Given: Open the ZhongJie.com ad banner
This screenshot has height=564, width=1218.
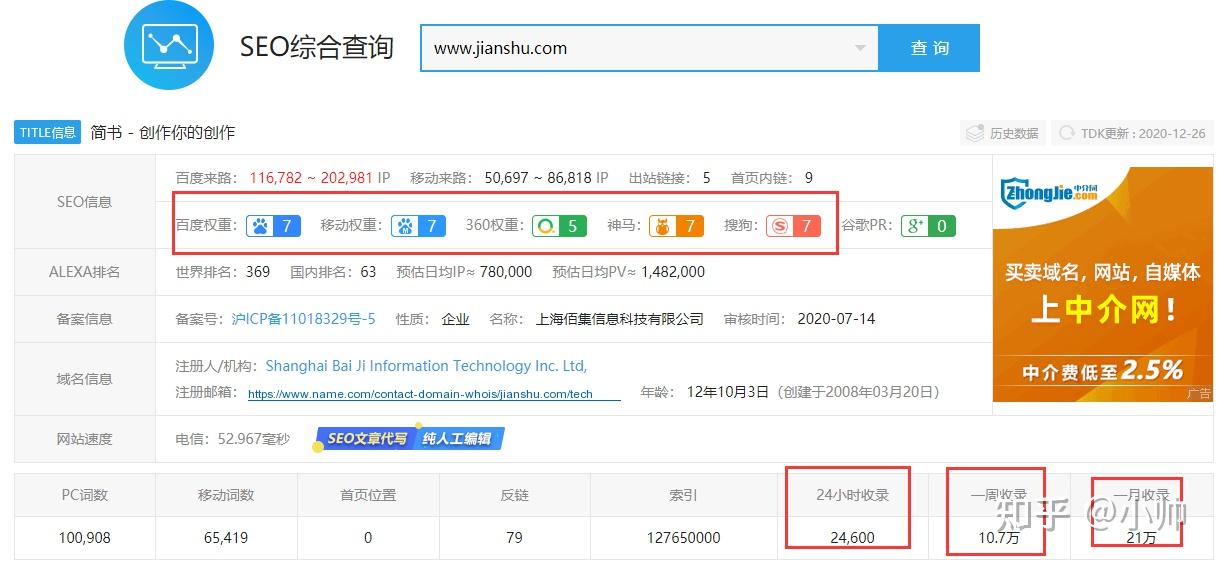Looking at the screenshot, I should 1102,284.
